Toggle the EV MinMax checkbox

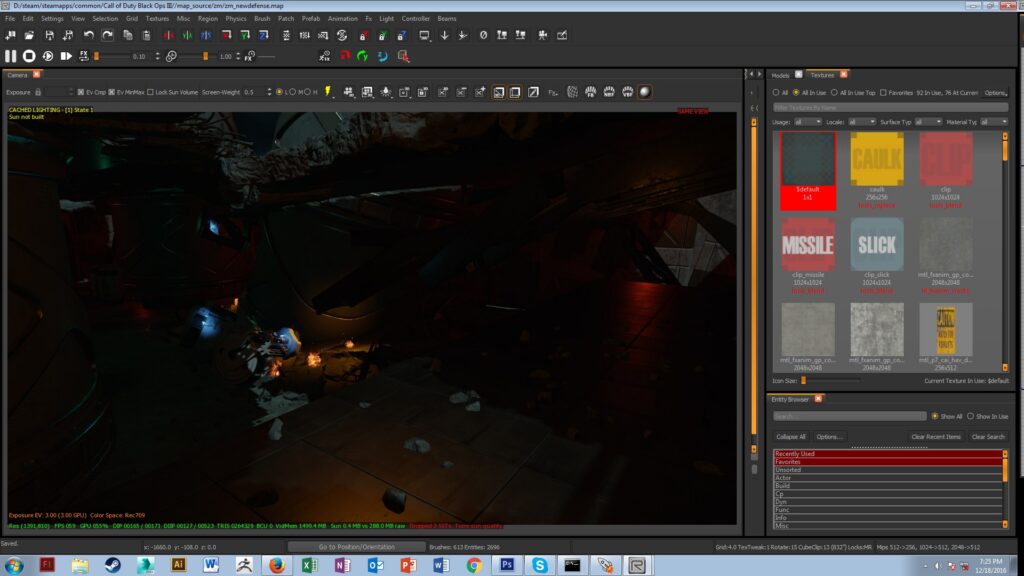112,92
